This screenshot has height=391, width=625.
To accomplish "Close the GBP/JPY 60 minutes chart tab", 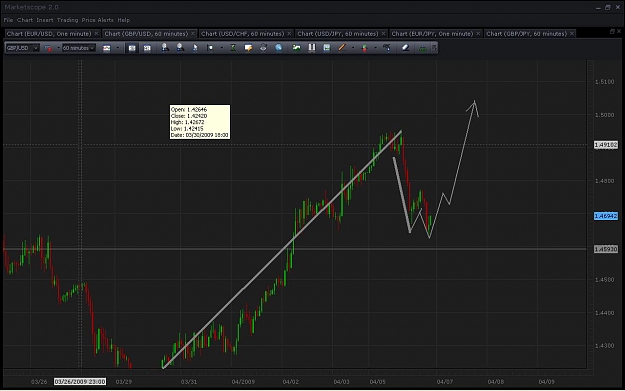I will click(x=572, y=33).
